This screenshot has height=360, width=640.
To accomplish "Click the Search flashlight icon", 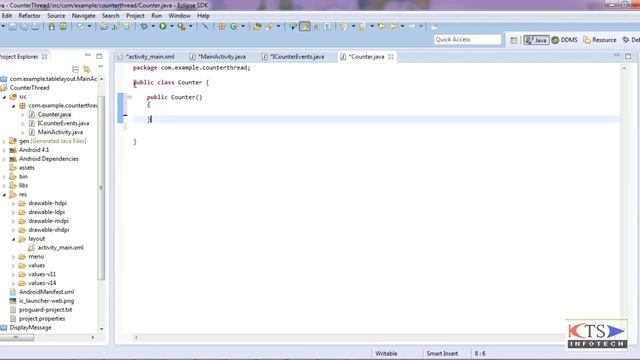I will [269, 27].
